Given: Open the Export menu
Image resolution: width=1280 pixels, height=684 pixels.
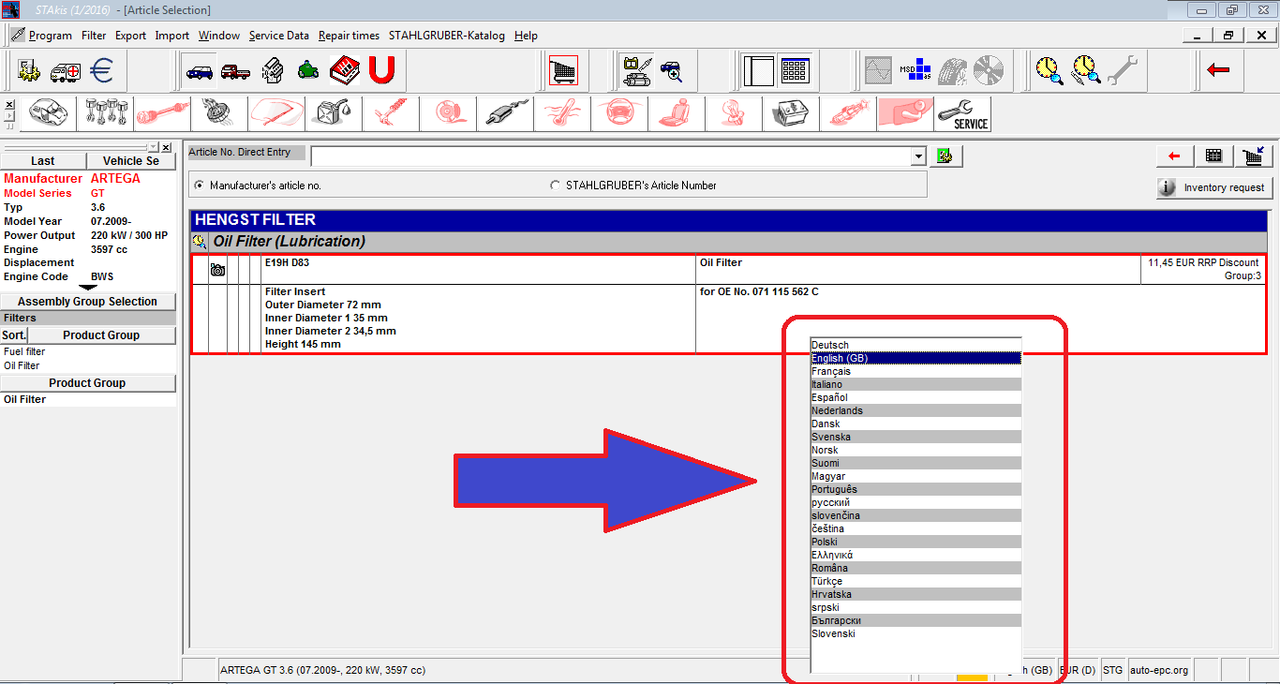Looking at the screenshot, I should [x=130, y=35].
